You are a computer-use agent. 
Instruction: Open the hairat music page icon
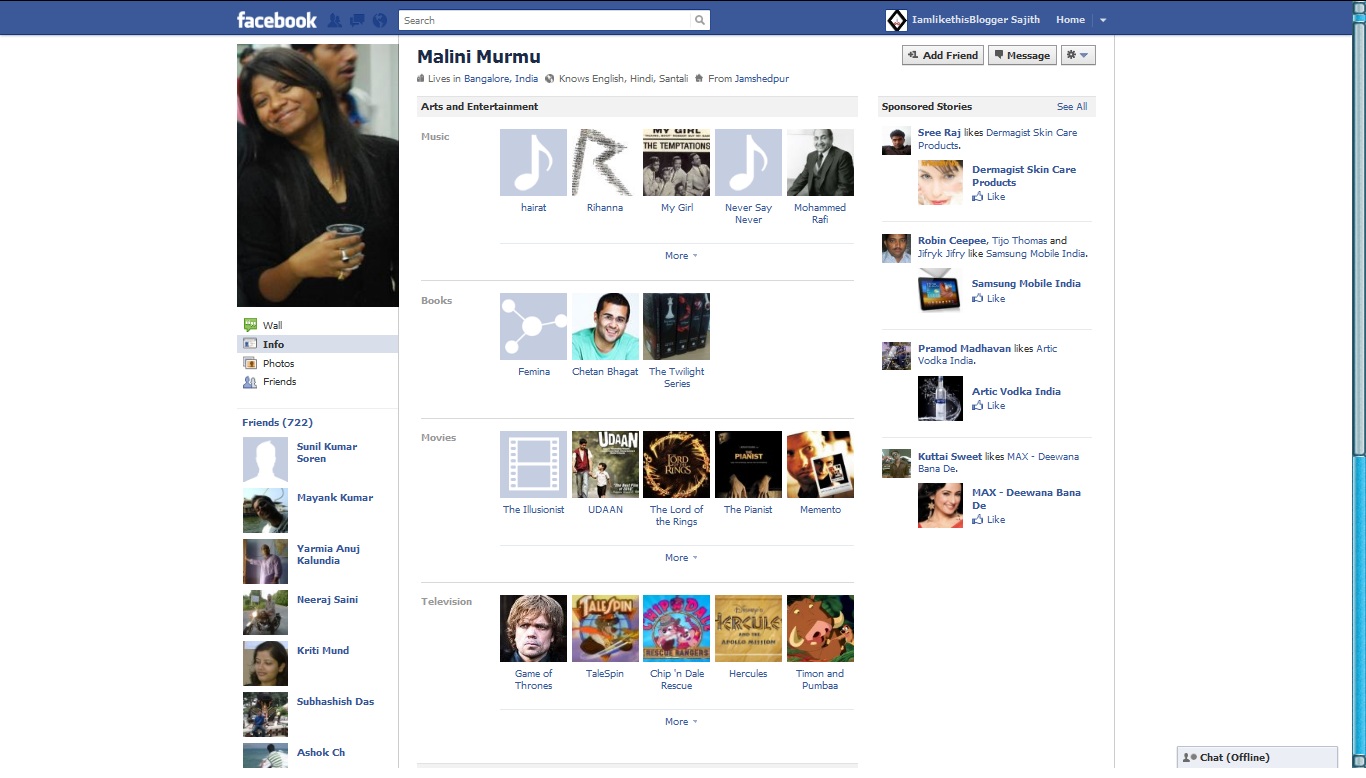pos(533,162)
